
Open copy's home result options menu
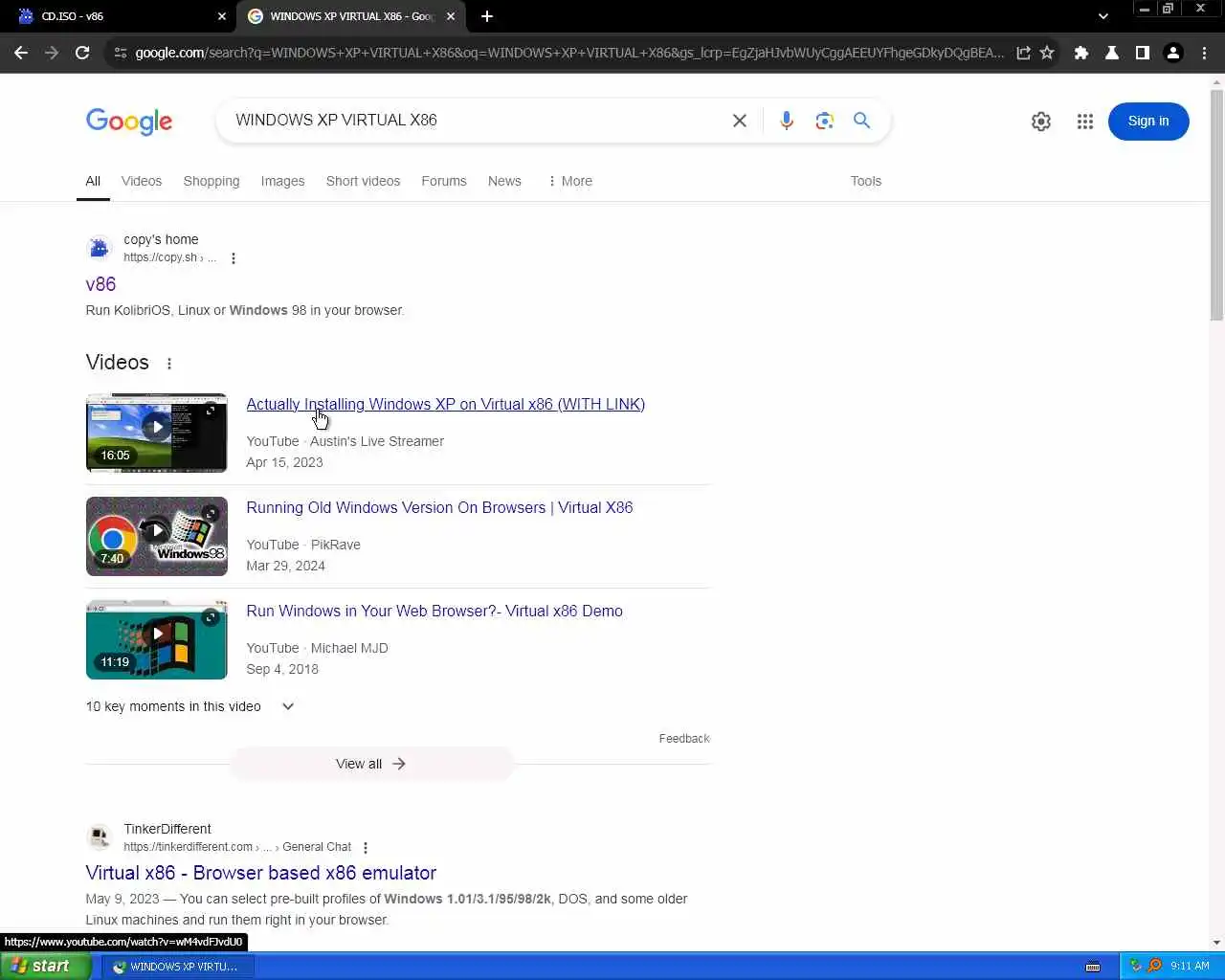[234, 258]
